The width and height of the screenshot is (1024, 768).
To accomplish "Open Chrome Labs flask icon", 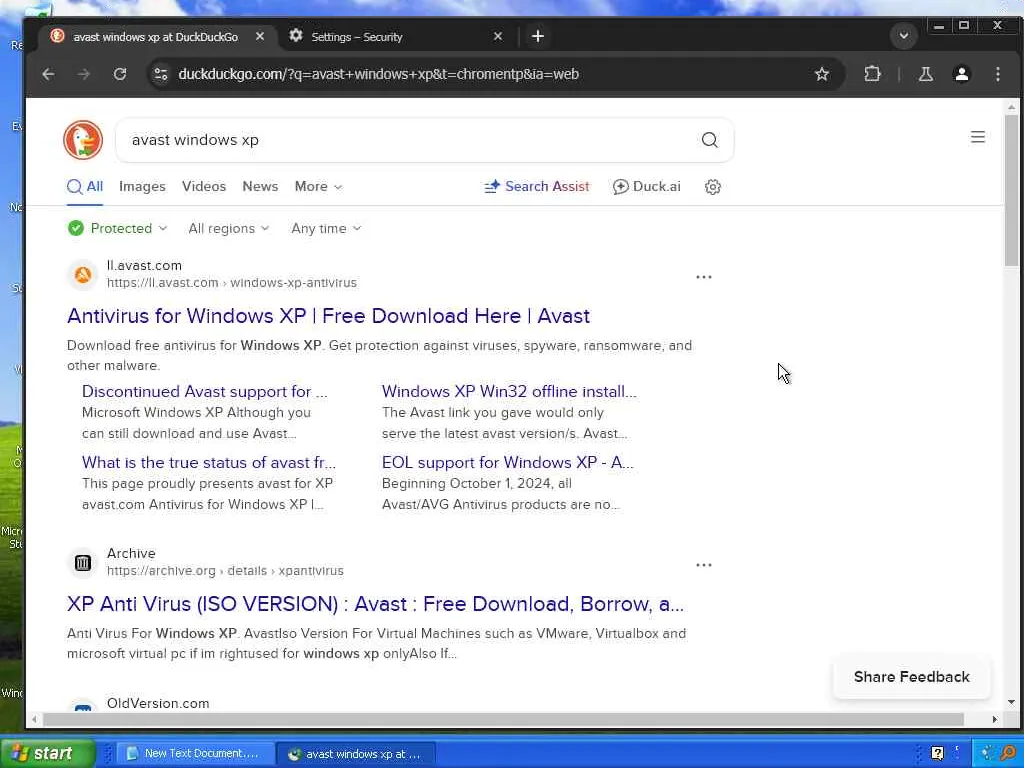I will pyautogui.click(x=925, y=74).
